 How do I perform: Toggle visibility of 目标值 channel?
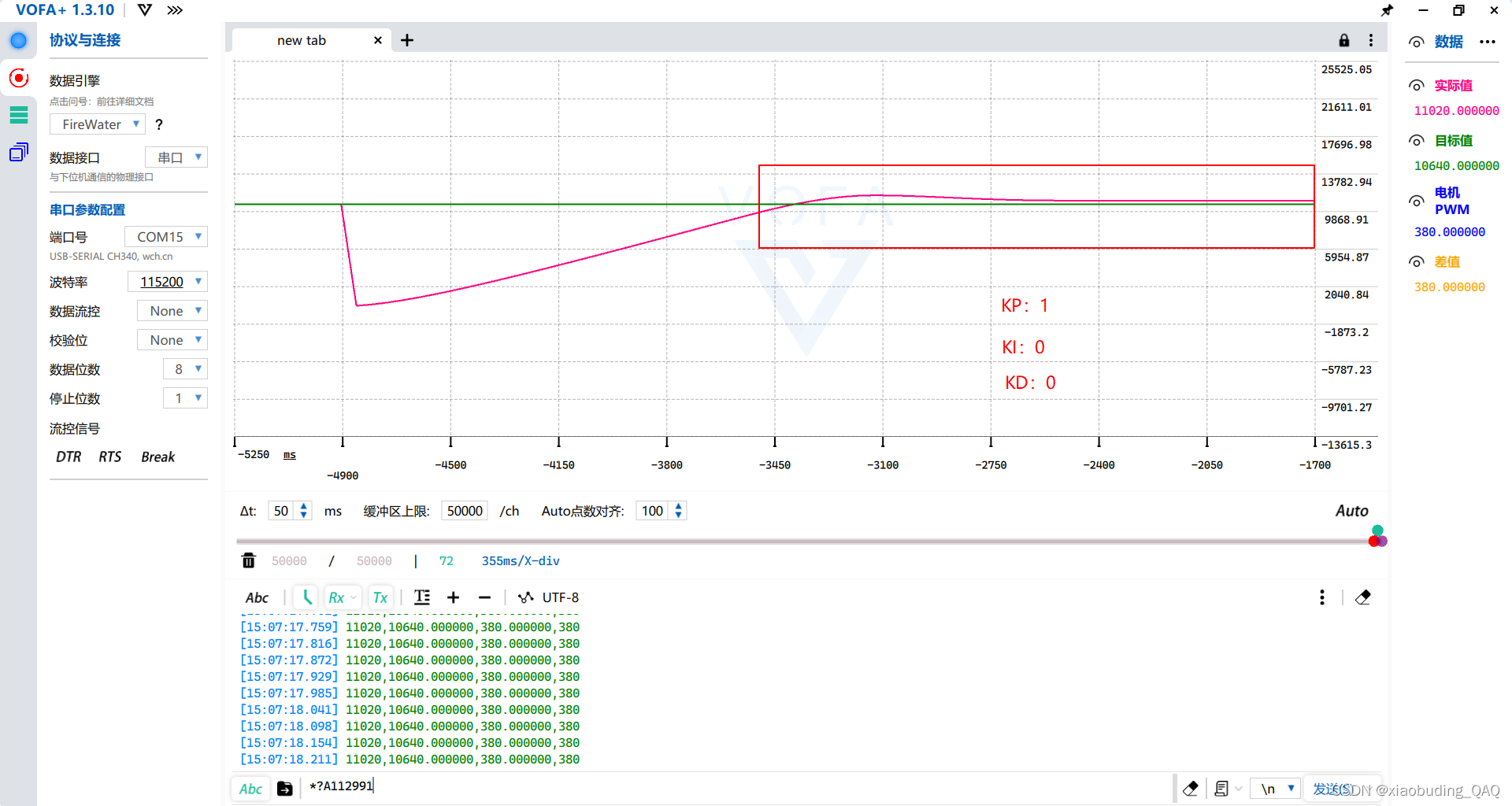coord(1417,141)
